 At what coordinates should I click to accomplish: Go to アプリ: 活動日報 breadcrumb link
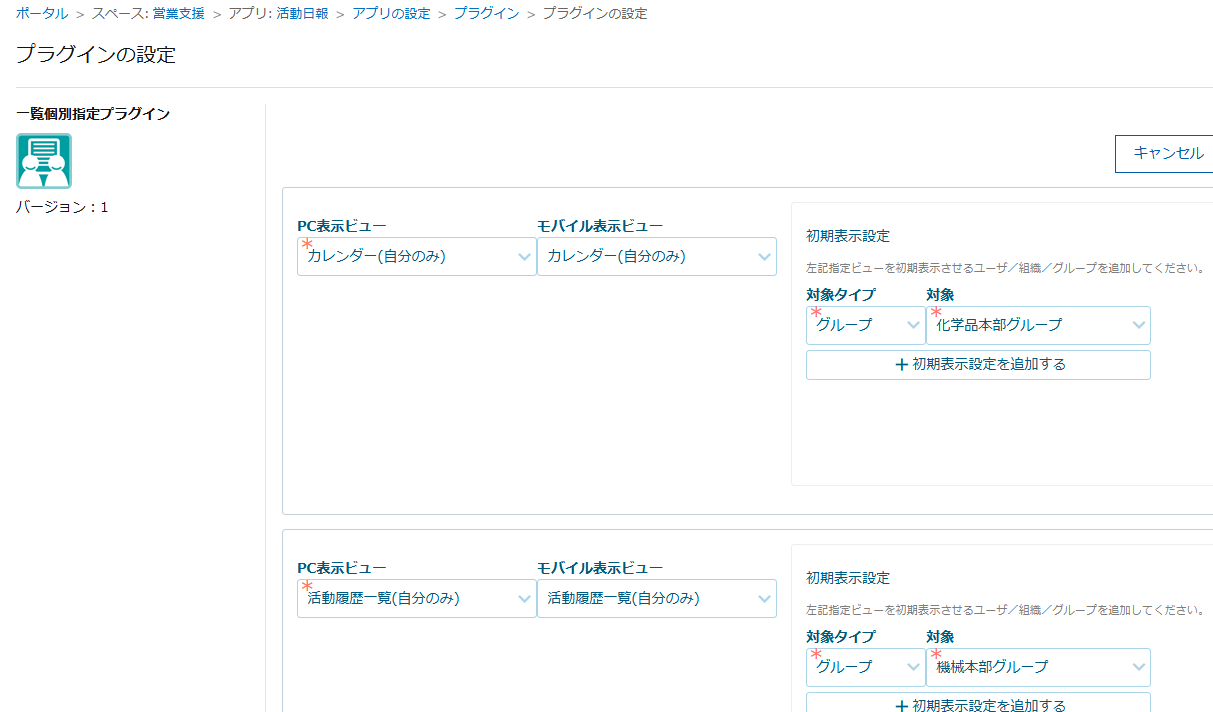(281, 14)
